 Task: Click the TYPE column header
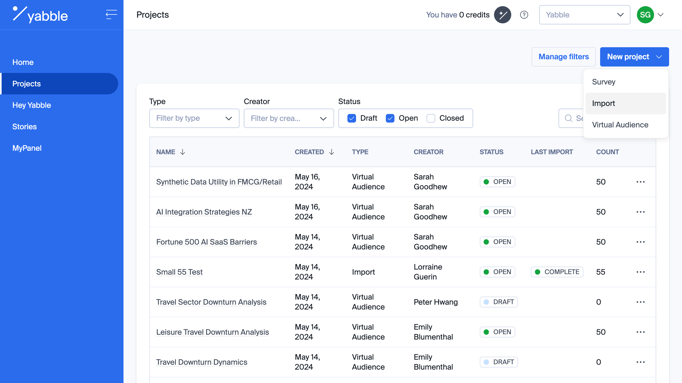pos(360,152)
